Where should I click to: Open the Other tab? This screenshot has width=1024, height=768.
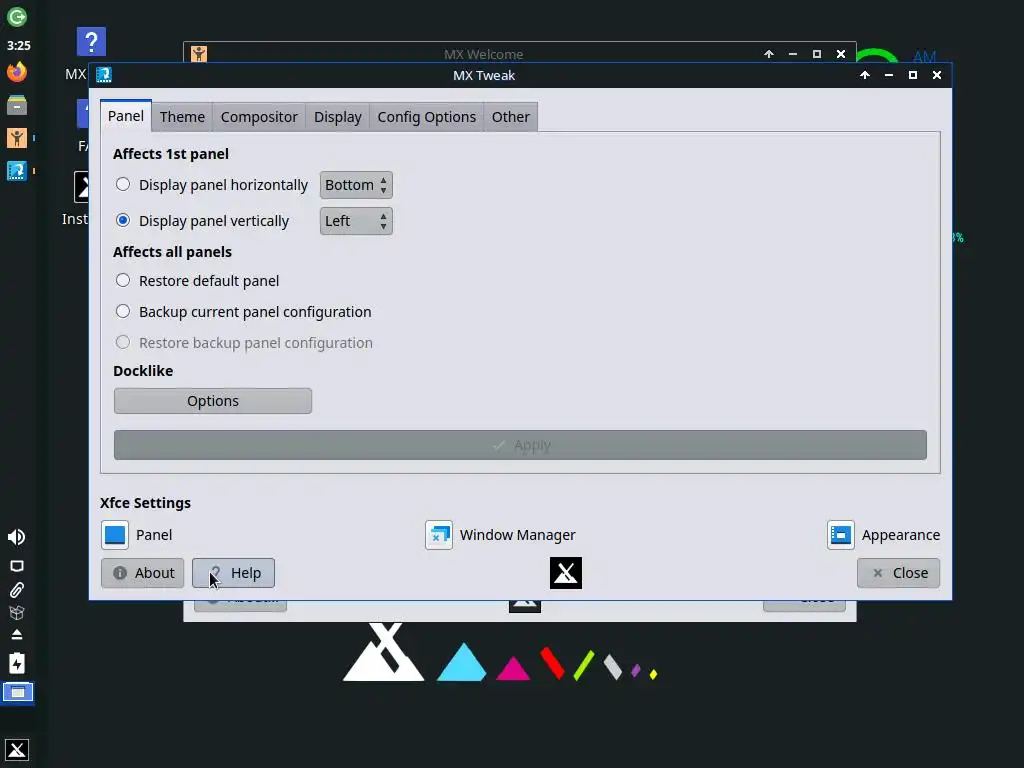coord(511,117)
